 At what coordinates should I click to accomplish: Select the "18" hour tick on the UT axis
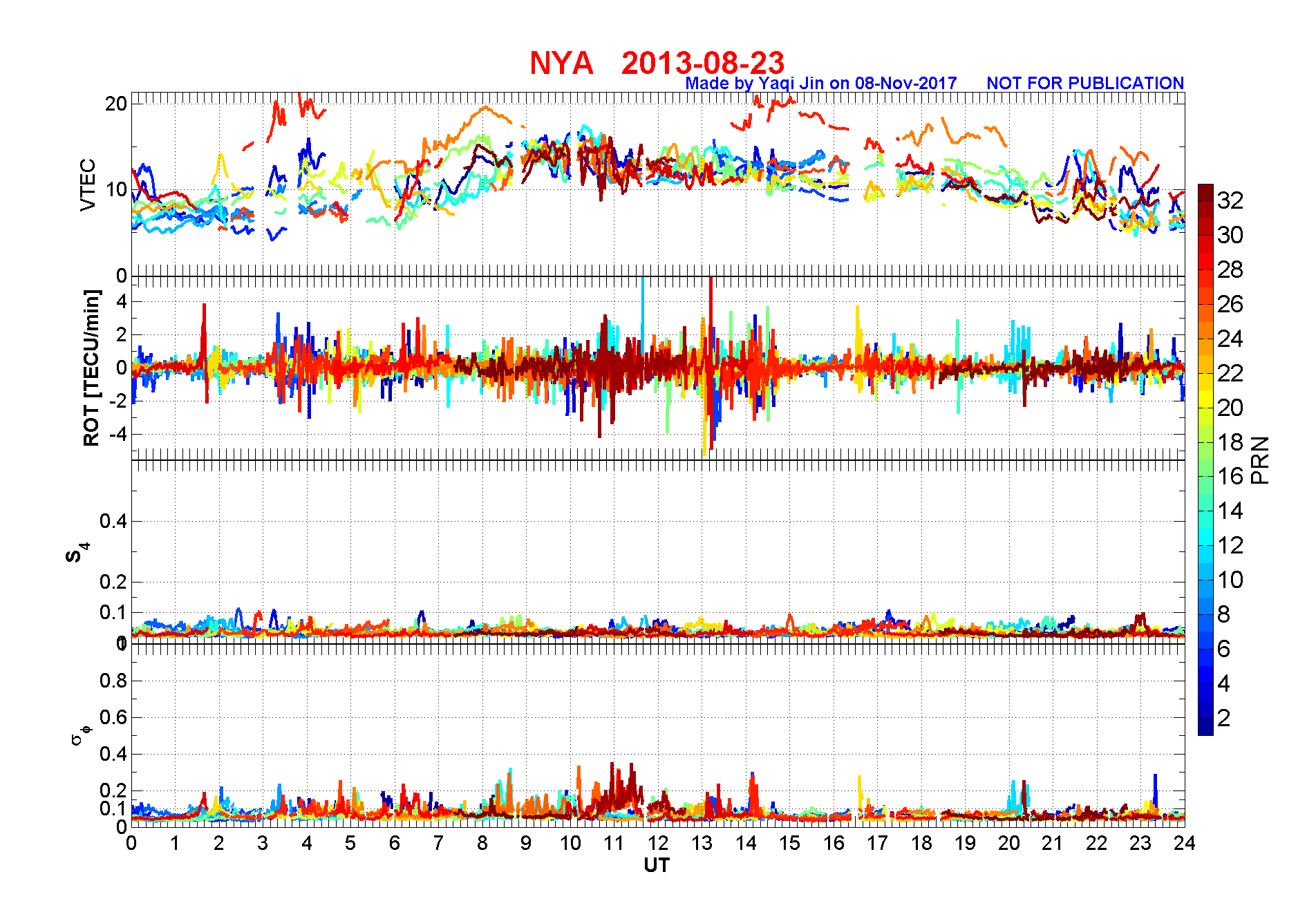[921, 843]
